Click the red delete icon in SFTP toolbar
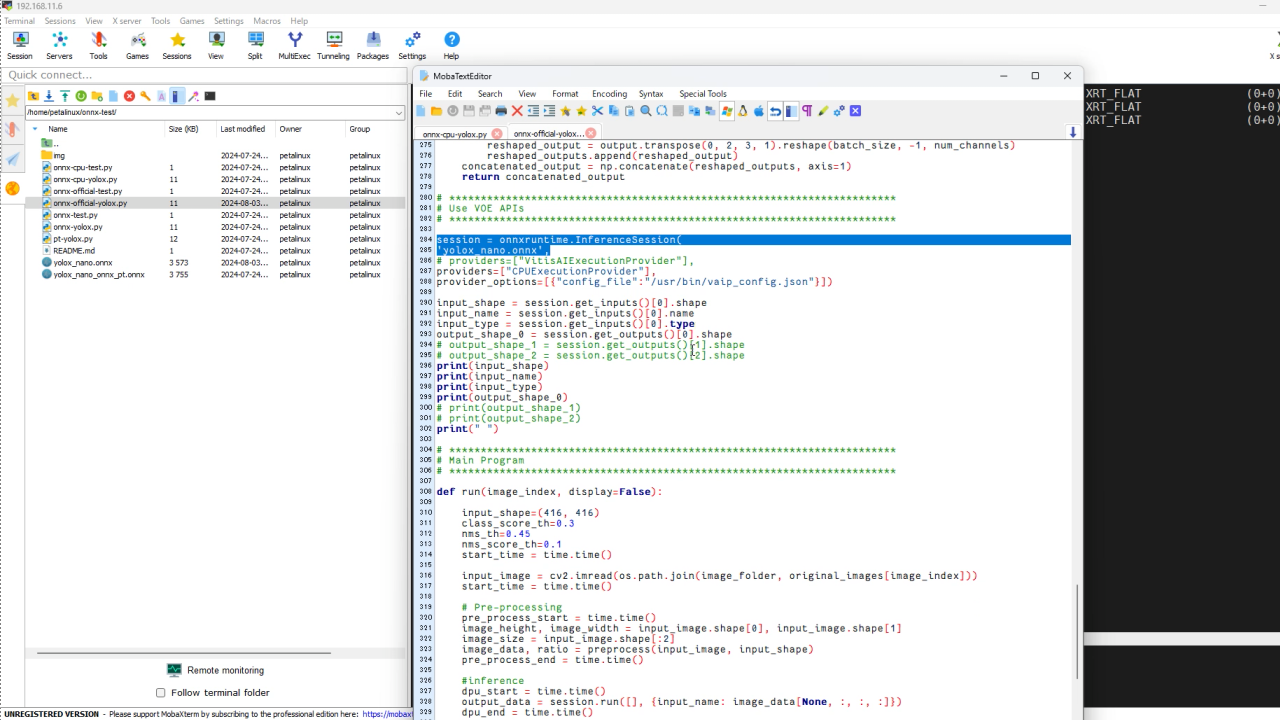1280x720 pixels. (x=129, y=96)
